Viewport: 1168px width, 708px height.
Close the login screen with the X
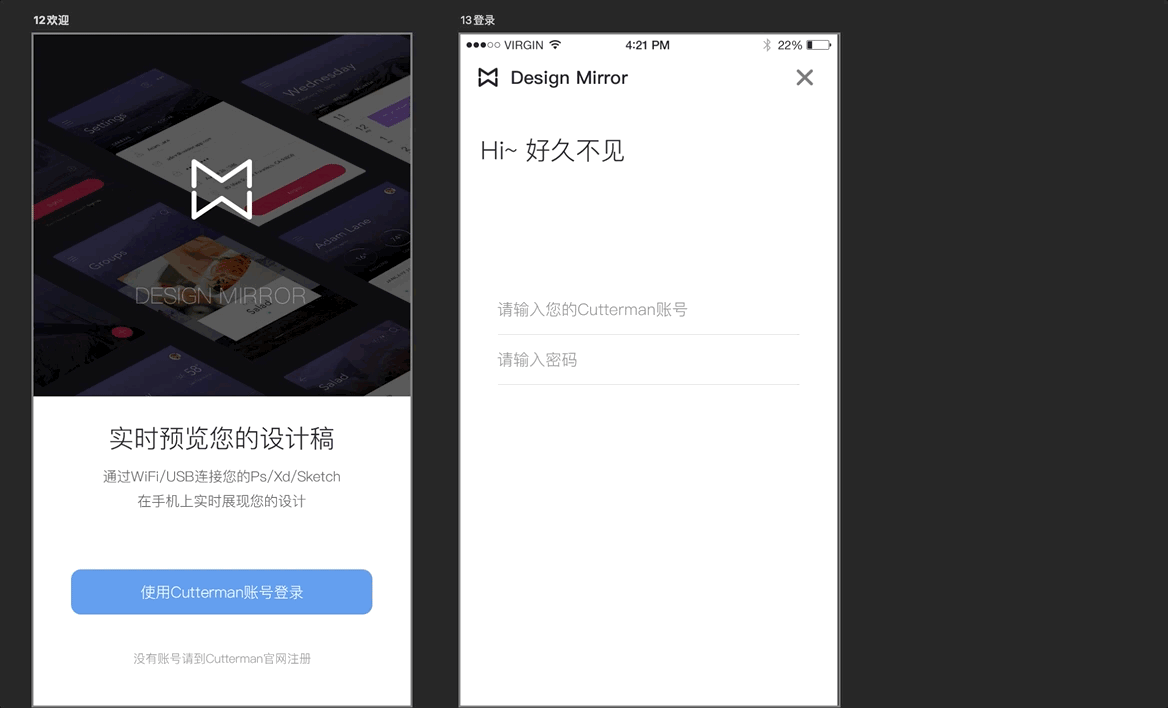pyautogui.click(x=804, y=78)
